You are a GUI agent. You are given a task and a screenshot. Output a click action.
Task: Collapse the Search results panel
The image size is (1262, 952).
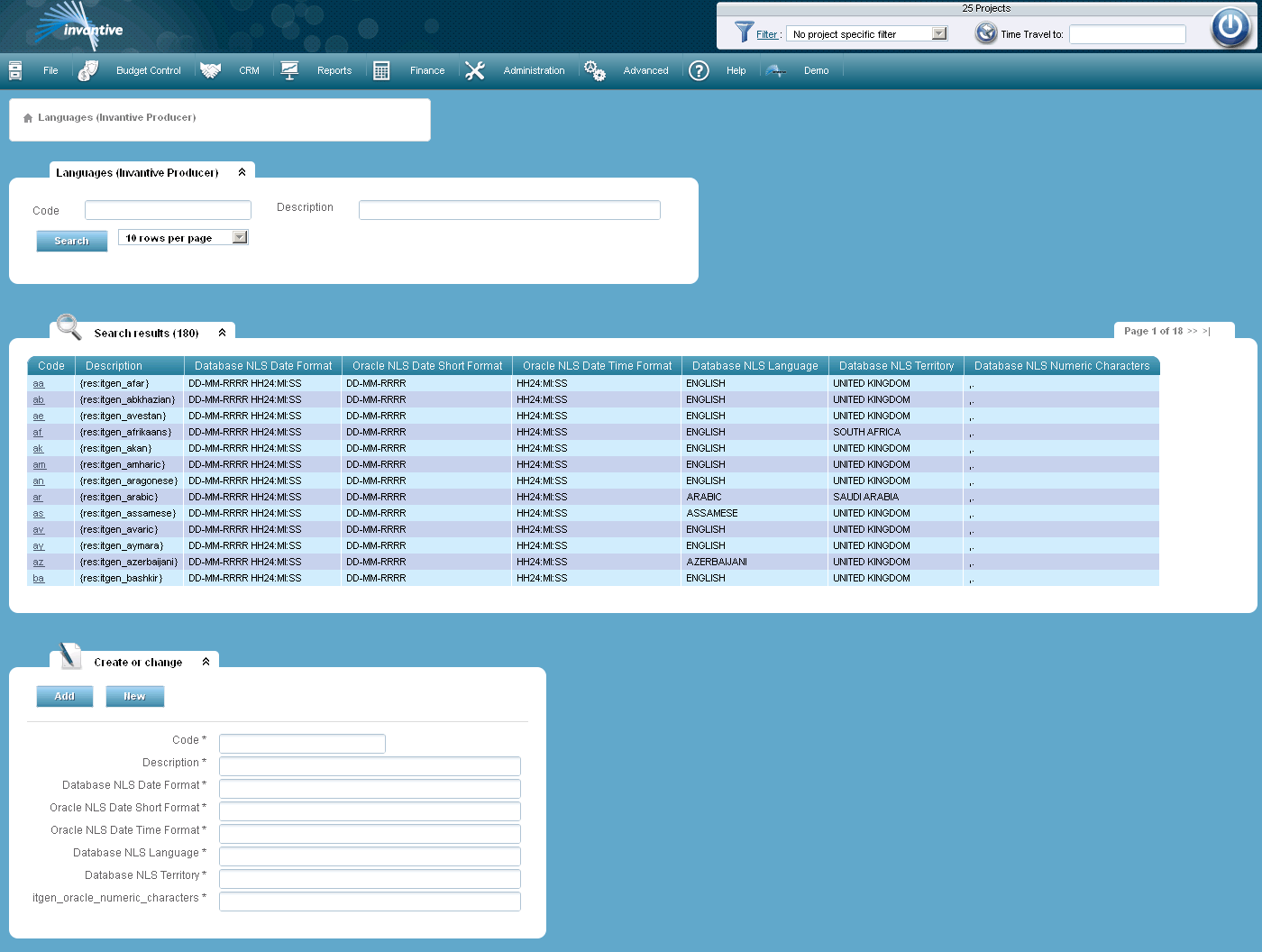pos(223,333)
